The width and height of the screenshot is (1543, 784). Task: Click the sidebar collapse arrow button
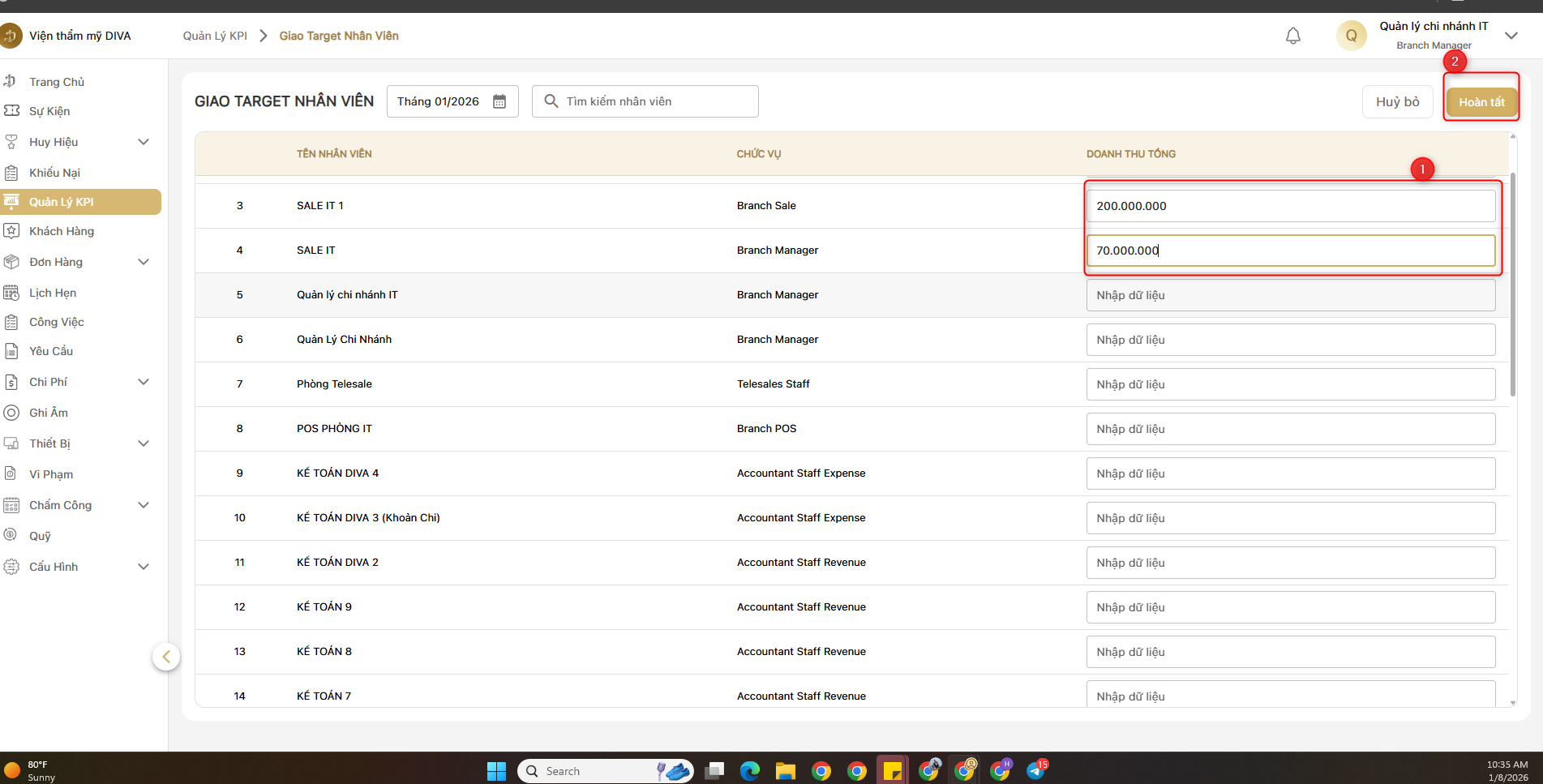tap(166, 657)
